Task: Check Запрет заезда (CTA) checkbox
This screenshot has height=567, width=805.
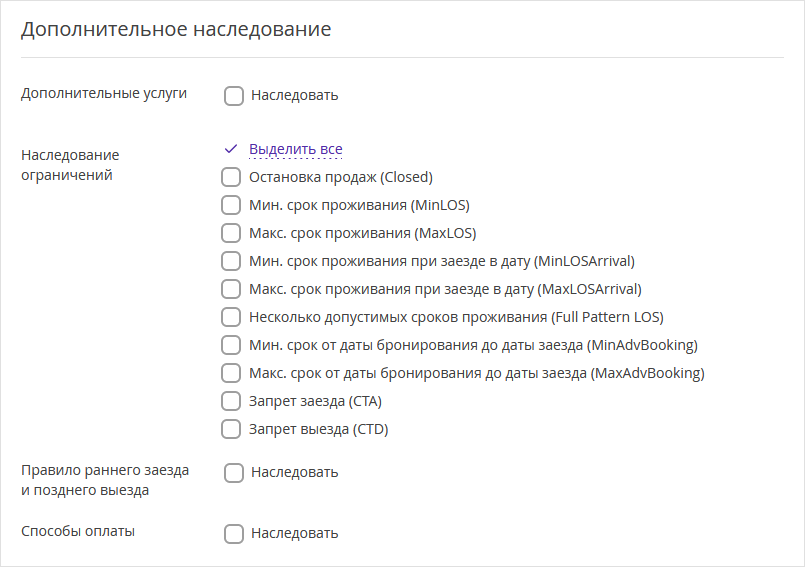Action: [x=231, y=401]
